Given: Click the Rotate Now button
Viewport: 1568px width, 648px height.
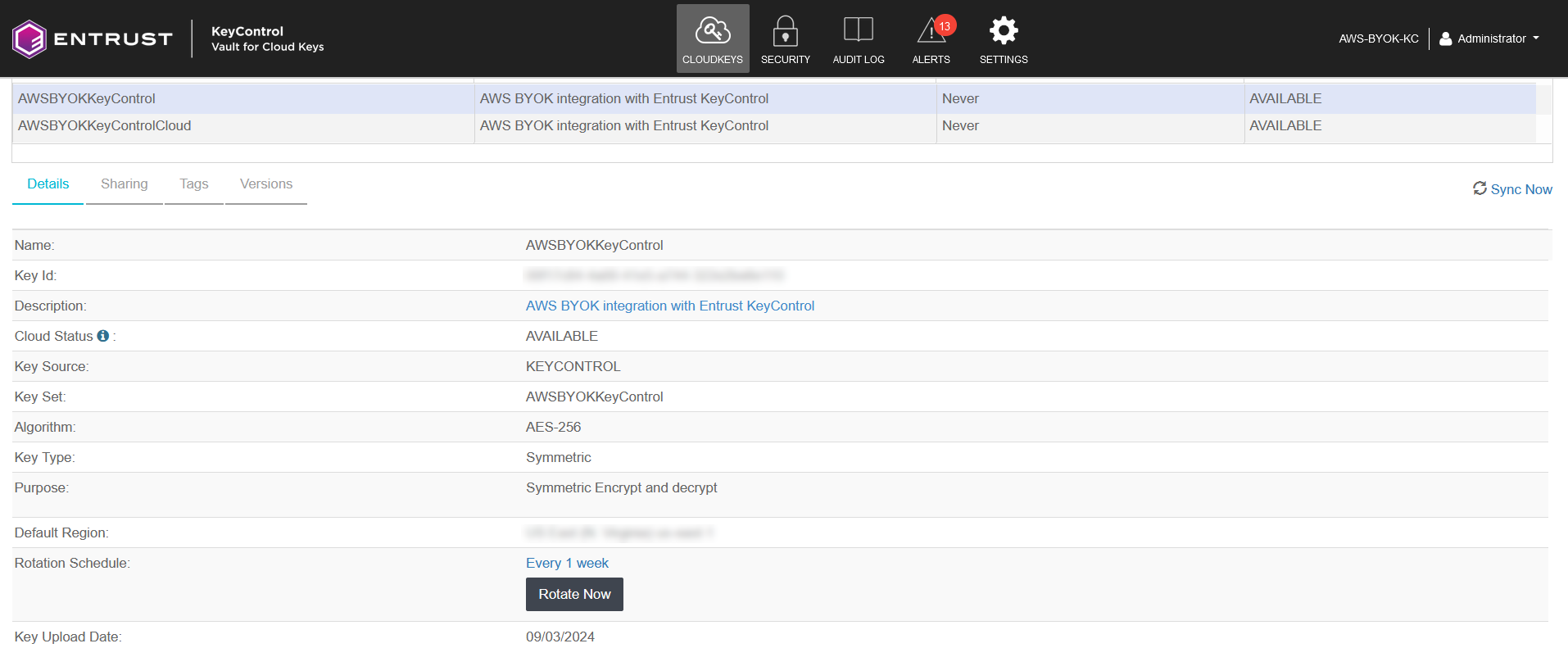Looking at the screenshot, I should 574,594.
